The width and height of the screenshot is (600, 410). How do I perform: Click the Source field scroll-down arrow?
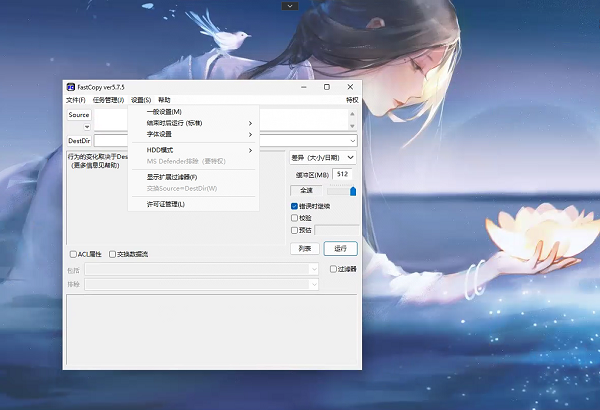coord(352,126)
